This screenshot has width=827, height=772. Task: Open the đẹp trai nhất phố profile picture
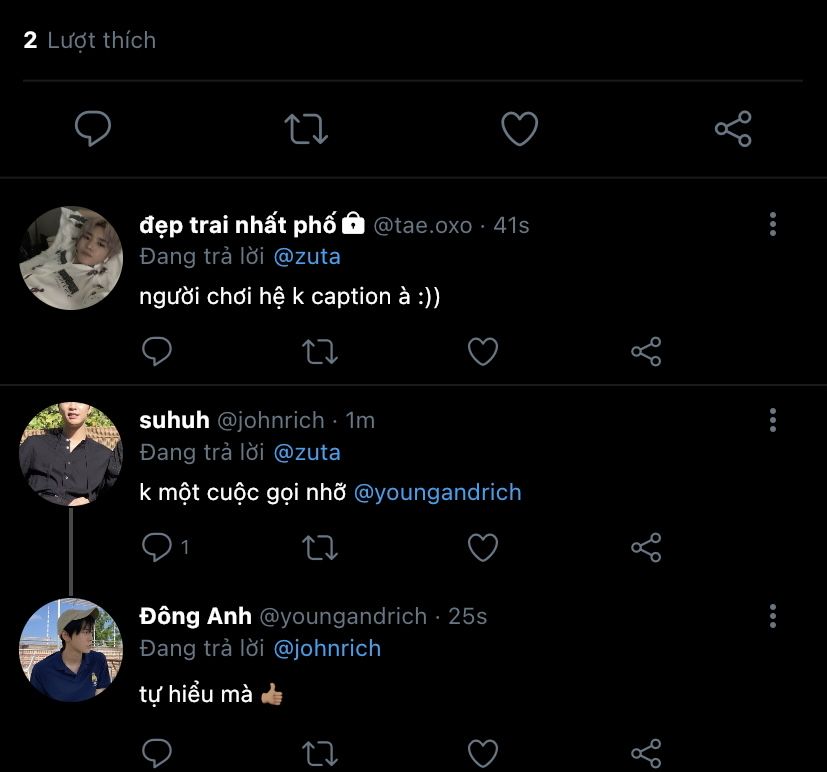pos(70,258)
